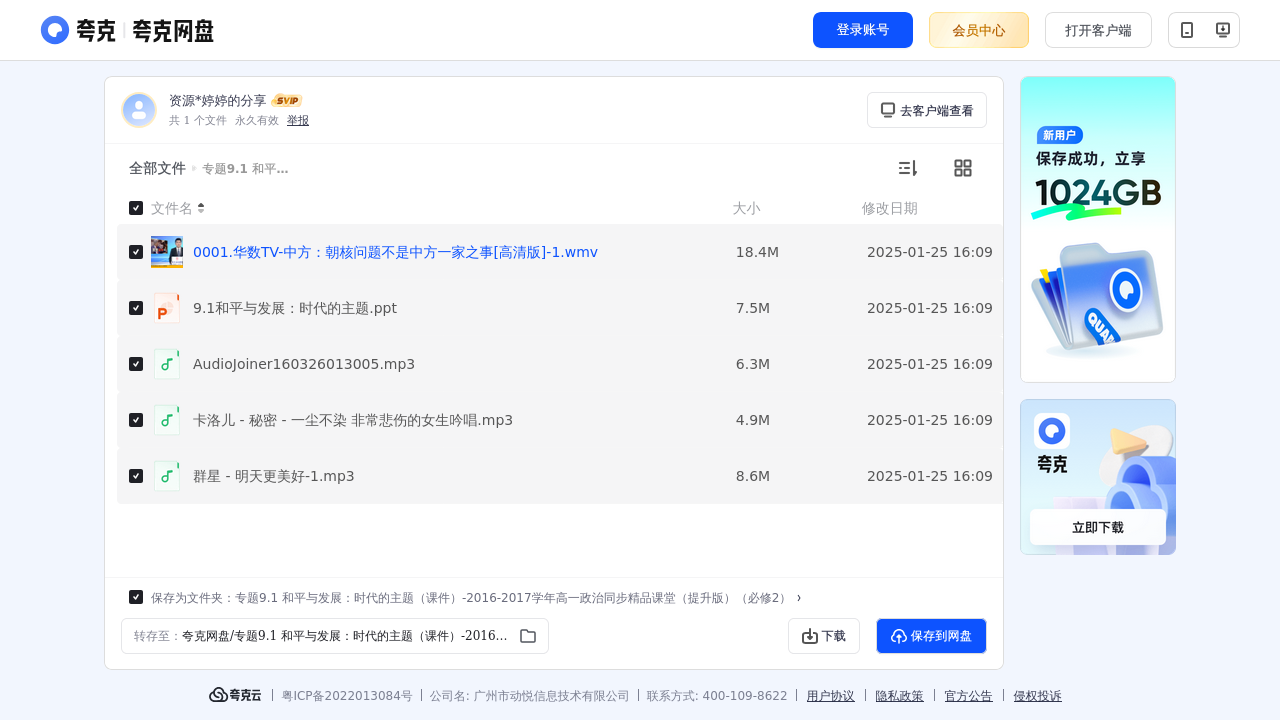Click the 专题9.1 和平... breadcrumb item
This screenshot has height=720, width=1280.
click(x=245, y=169)
